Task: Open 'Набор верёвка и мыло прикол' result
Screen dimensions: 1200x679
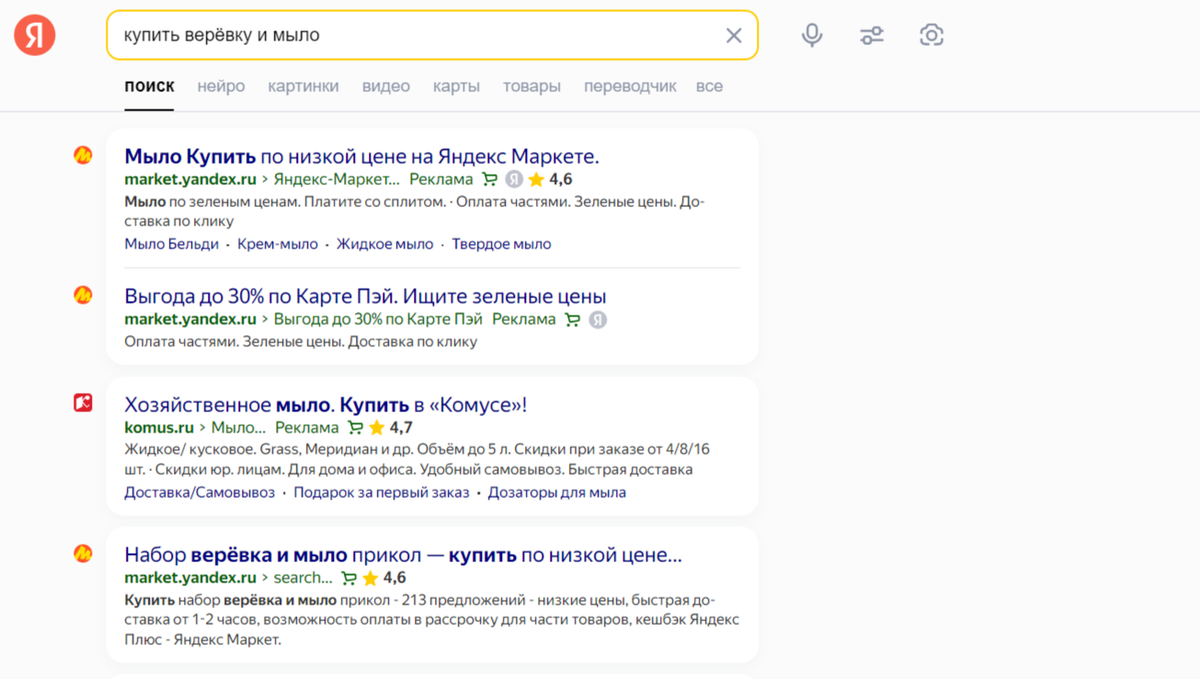Action: pyautogui.click(x=403, y=555)
